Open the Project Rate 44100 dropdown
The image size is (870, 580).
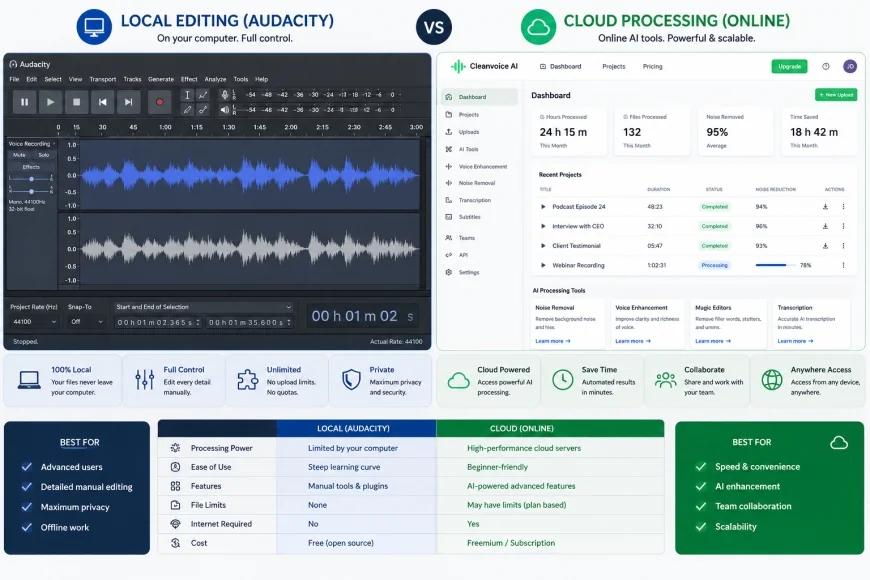click(34, 322)
